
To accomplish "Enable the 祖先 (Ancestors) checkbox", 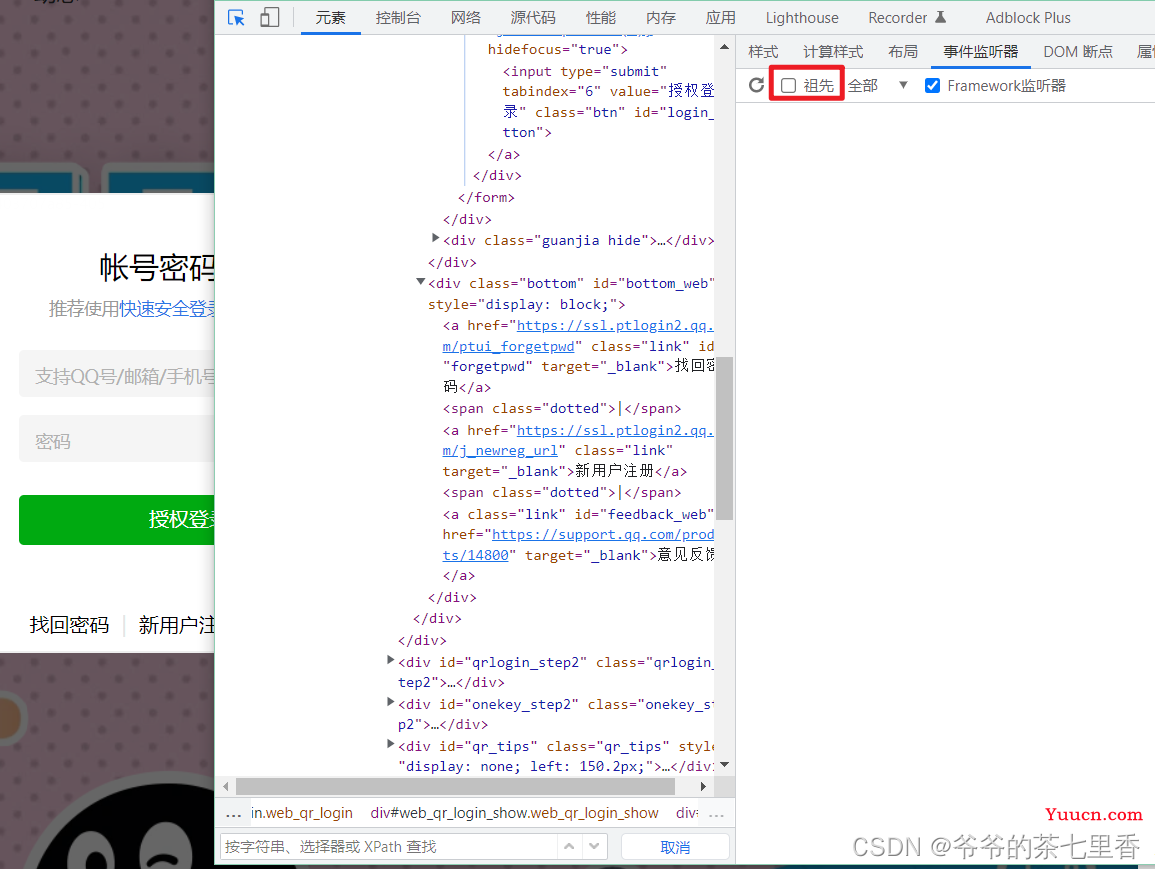I will click(x=788, y=85).
